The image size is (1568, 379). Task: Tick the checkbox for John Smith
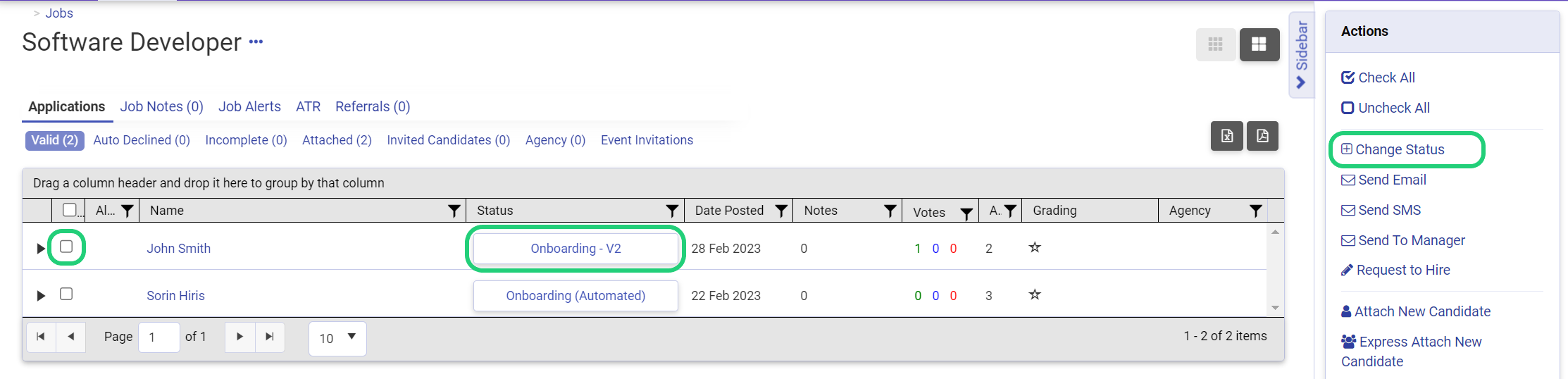66,247
